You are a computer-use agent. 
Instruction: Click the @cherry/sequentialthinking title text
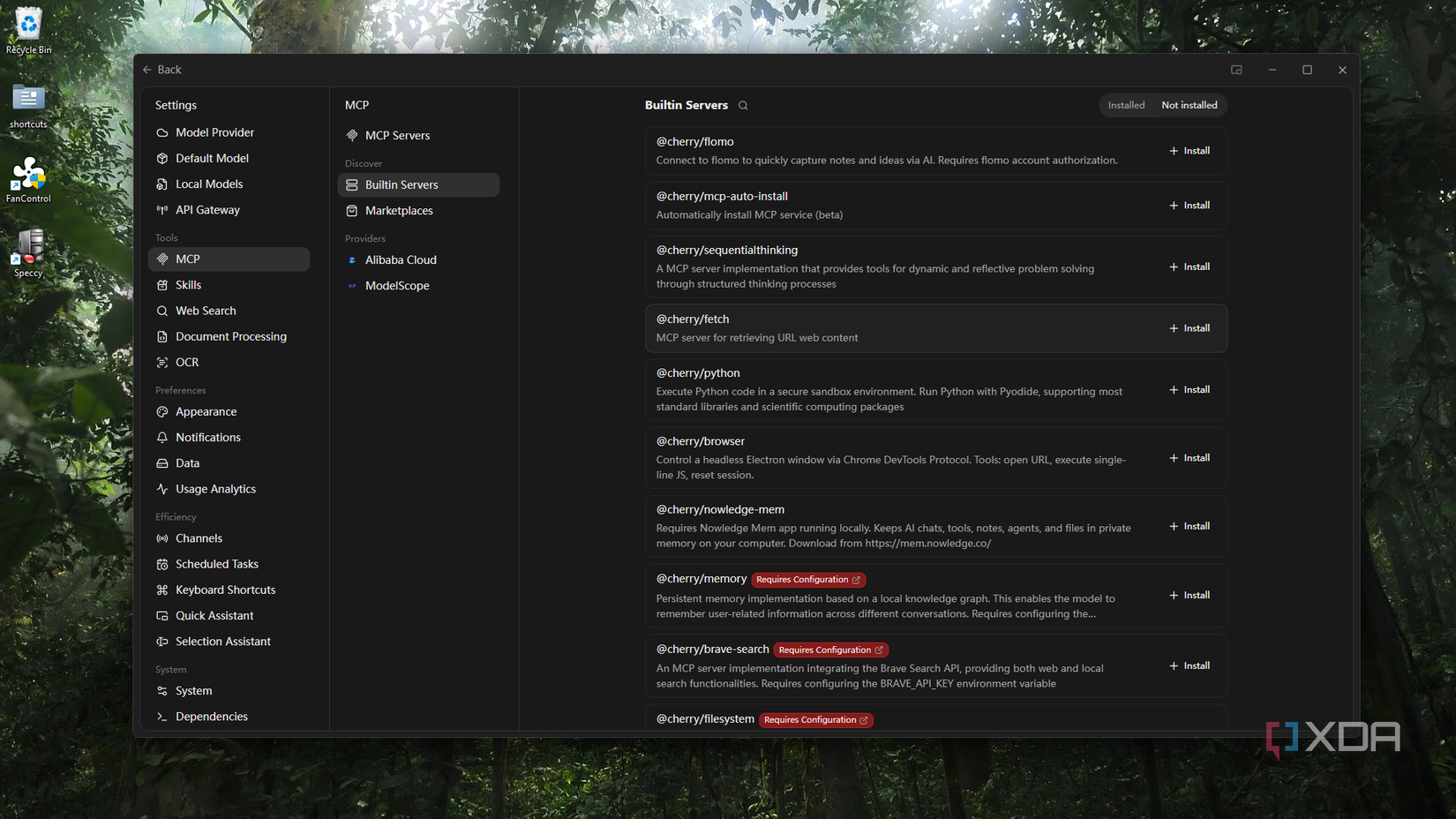click(x=727, y=251)
